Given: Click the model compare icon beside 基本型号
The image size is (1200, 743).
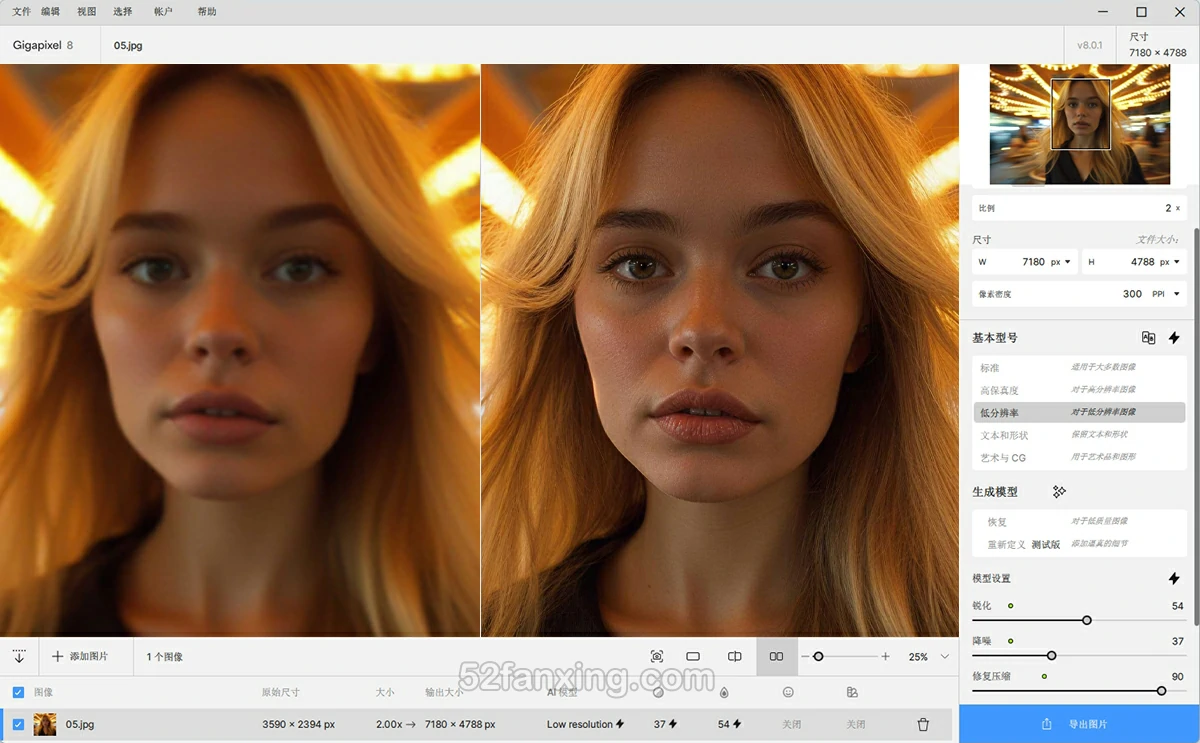Looking at the screenshot, I should [x=1149, y=338].
